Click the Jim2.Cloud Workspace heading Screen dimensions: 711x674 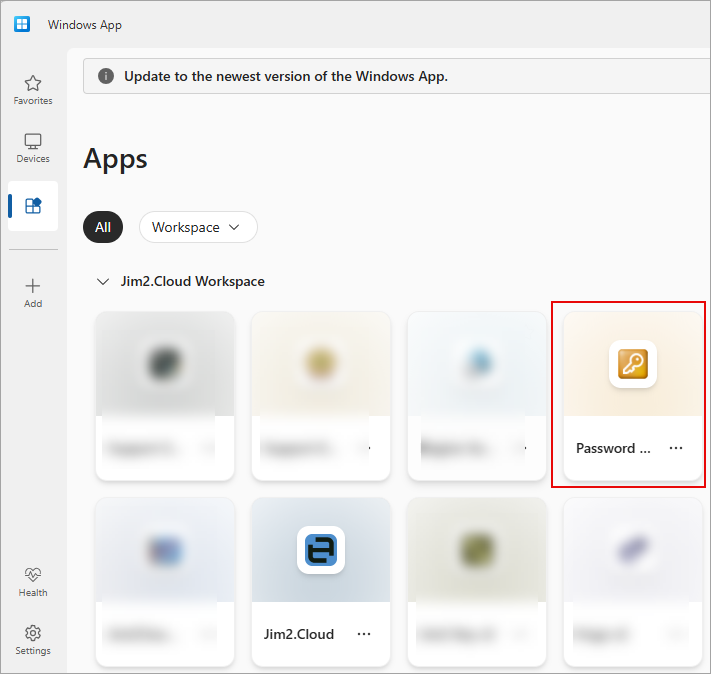(x=192, y=281)
